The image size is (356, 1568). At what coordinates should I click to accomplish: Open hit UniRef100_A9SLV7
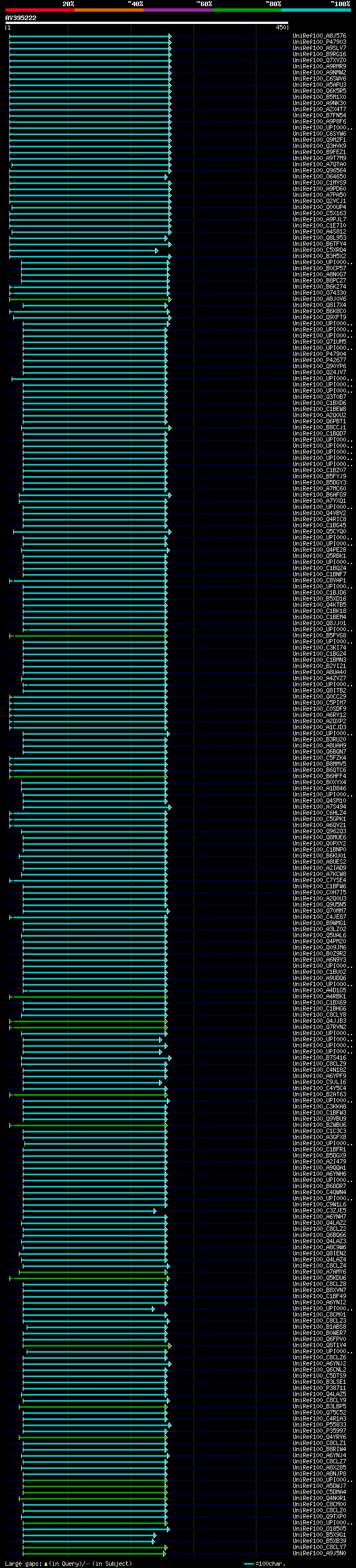pos(319,48)
